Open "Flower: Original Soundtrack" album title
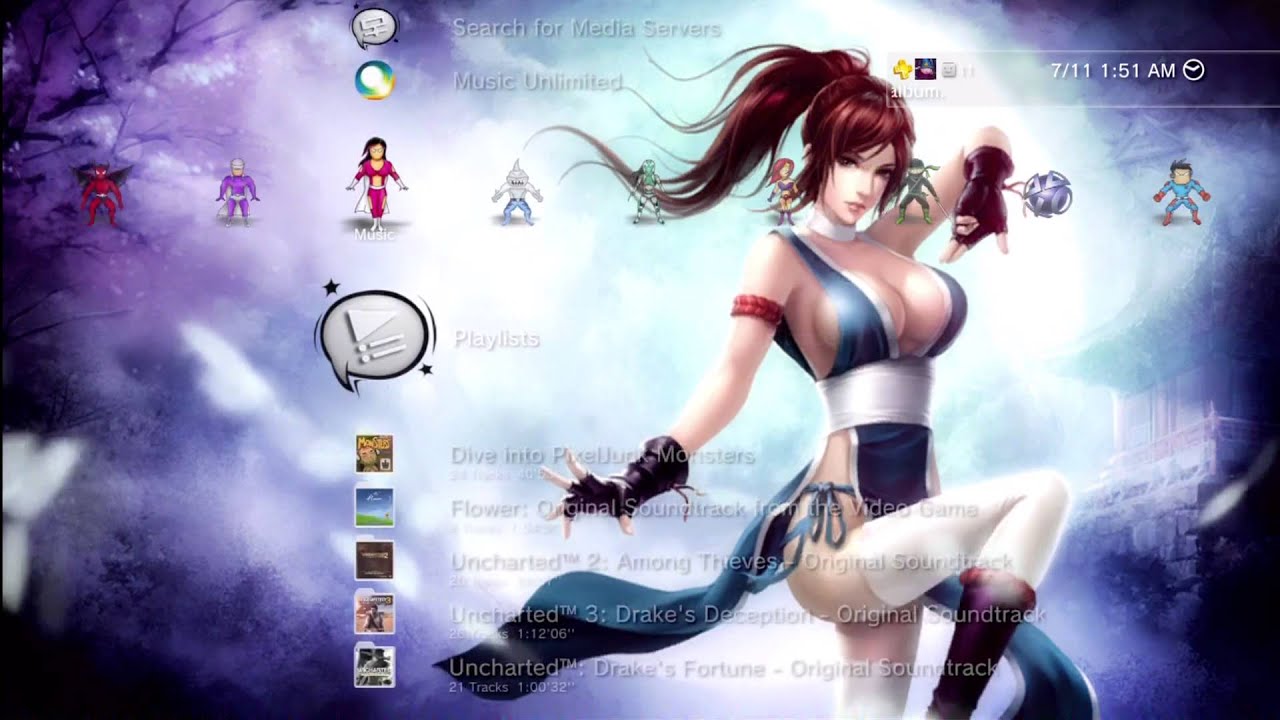1280x720 pixels. pyautogui.click(x=715, y=509)
